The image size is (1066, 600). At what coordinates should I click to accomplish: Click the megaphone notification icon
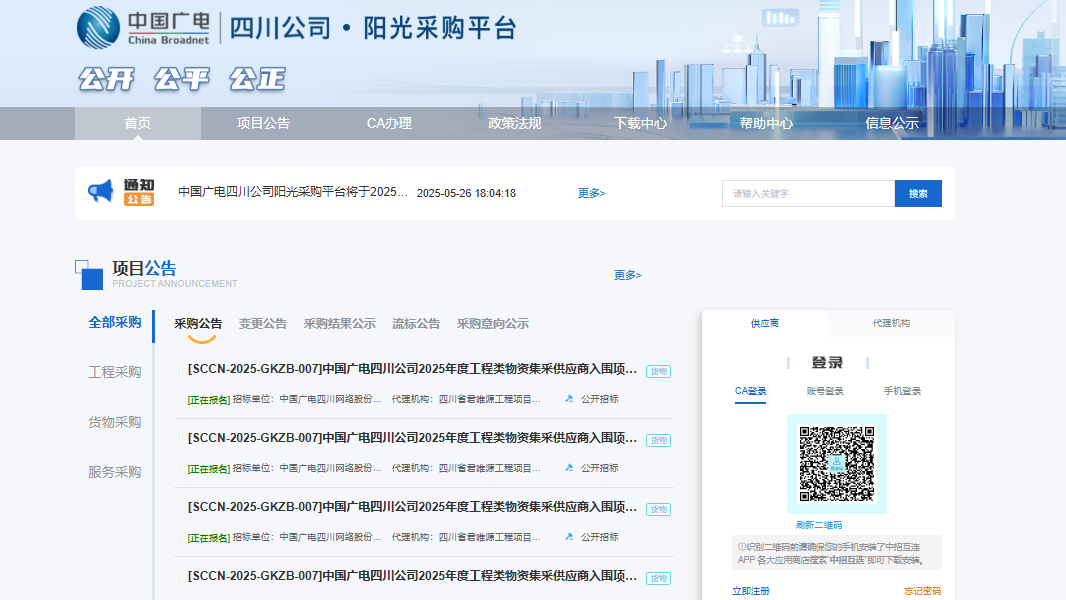click(x=101, y=192)
